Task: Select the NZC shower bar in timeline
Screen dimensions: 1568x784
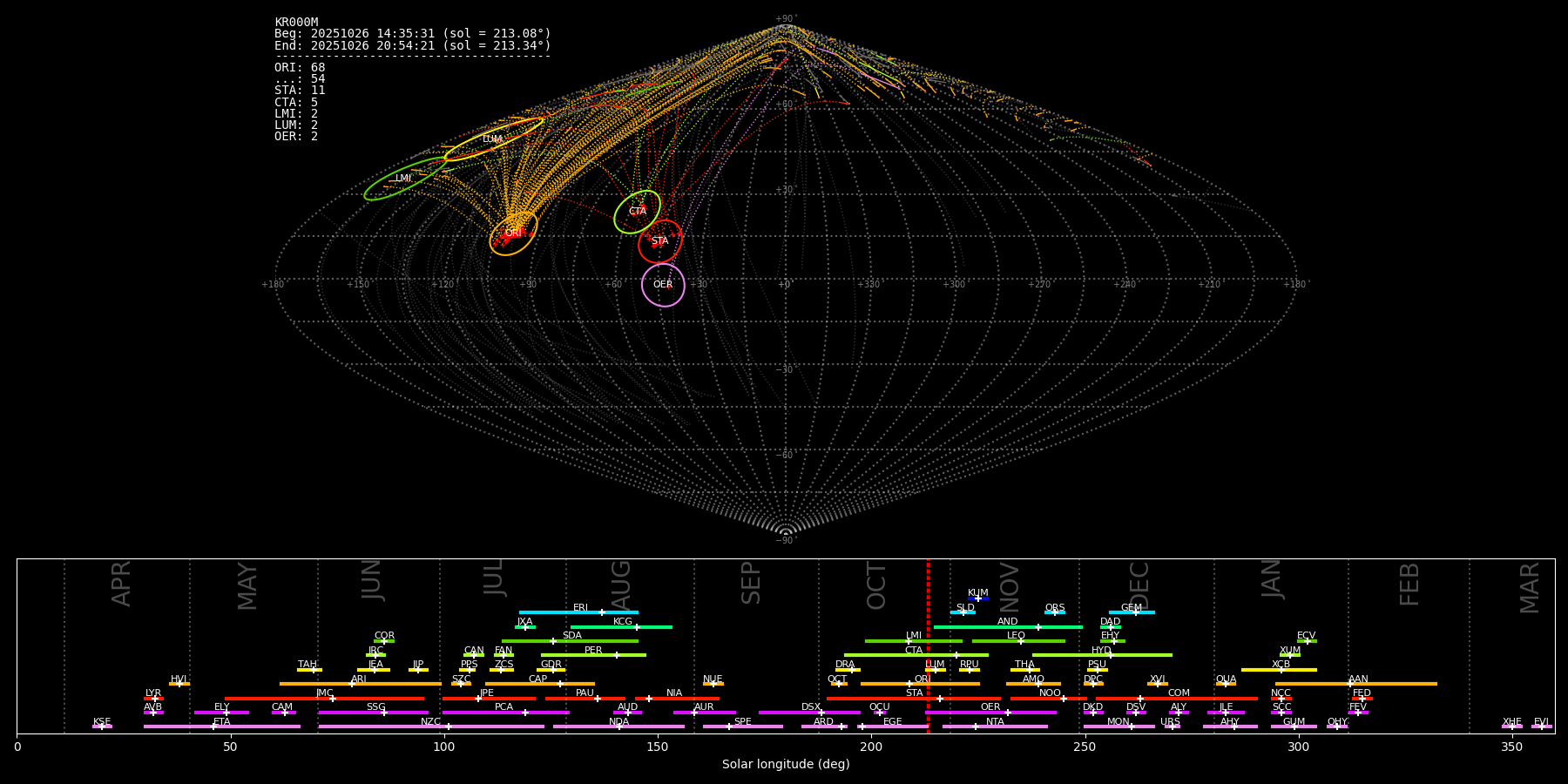Action: click(431, 727)
